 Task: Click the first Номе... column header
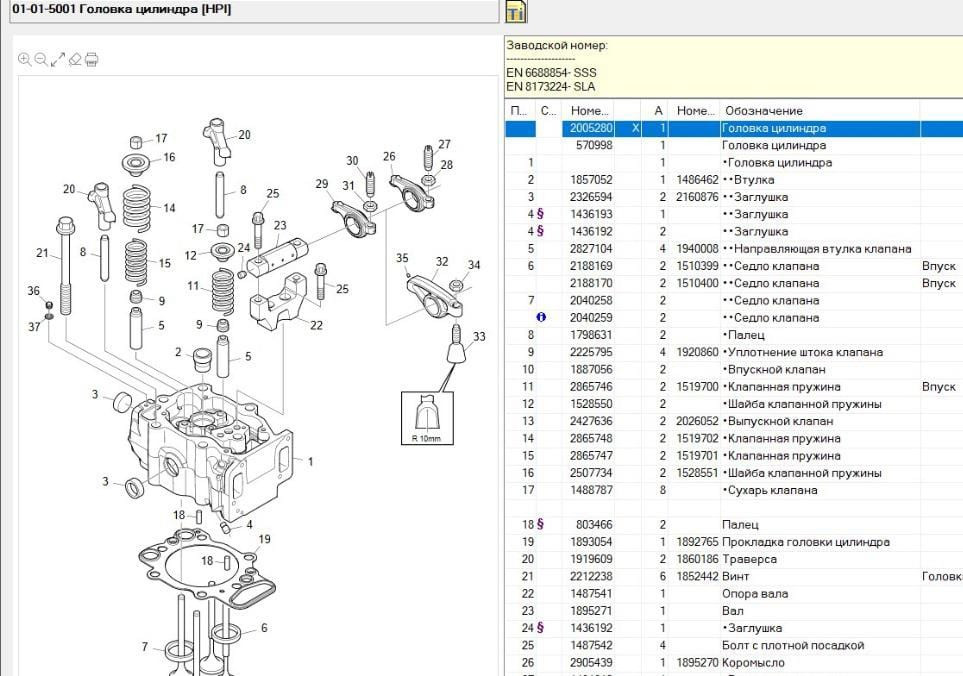[589, 110]
